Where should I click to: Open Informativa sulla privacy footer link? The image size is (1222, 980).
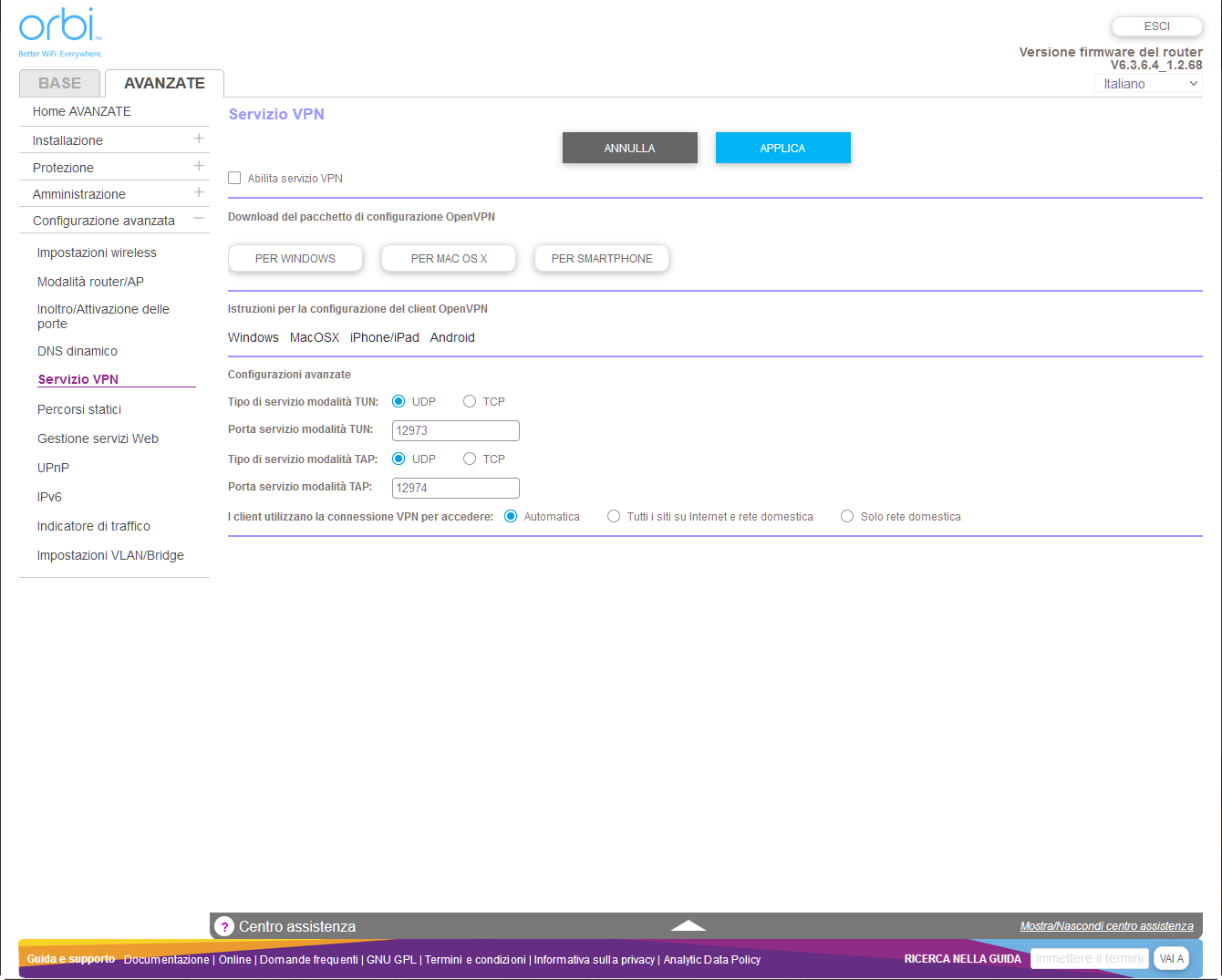point(595,960)
